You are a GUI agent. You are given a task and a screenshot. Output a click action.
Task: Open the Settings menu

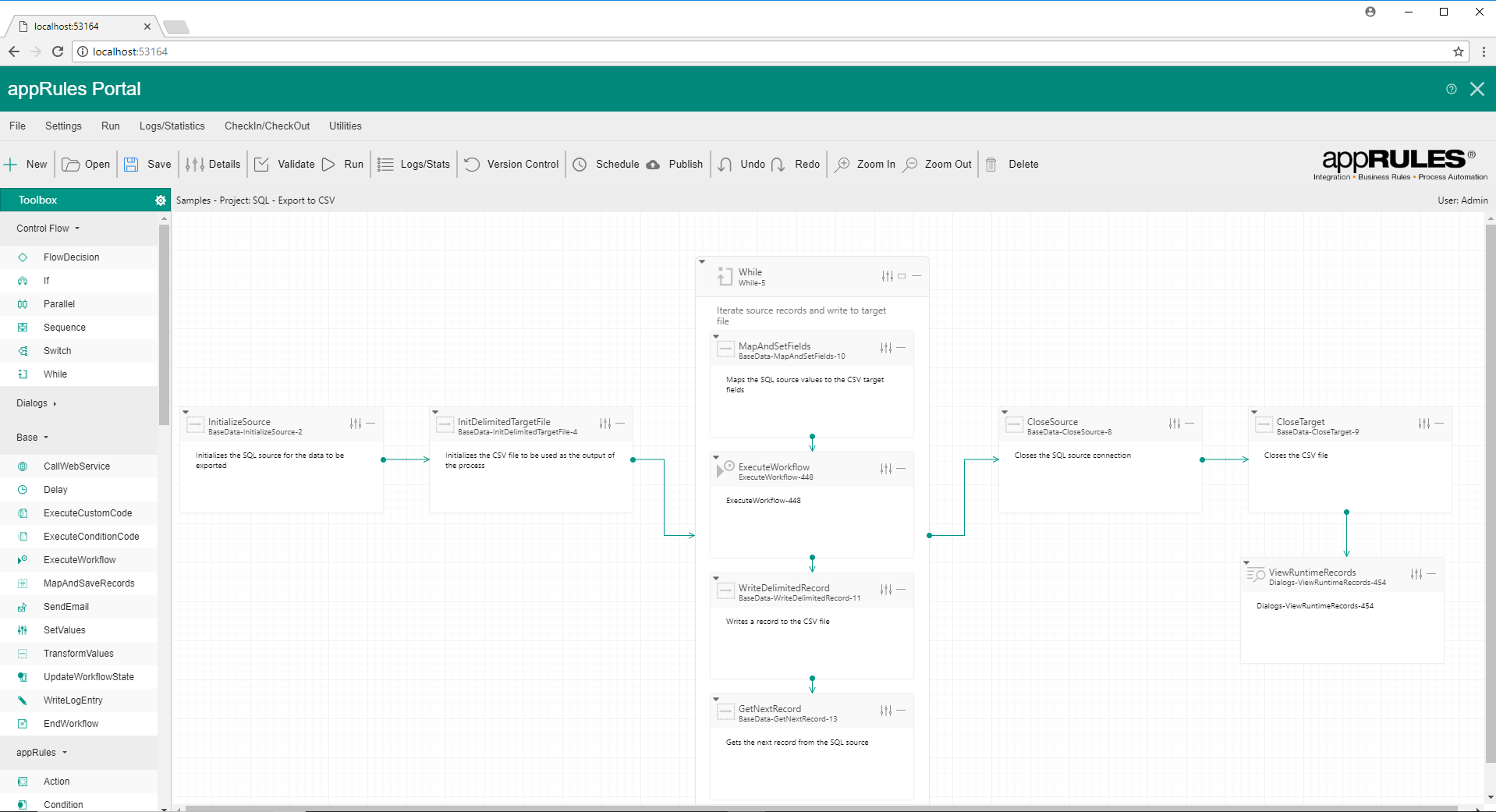click(63, 126)
